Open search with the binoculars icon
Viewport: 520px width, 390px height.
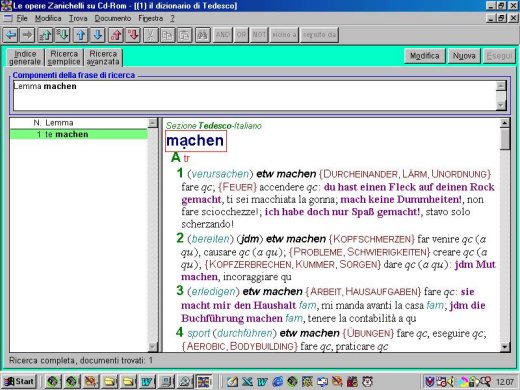(x=203, y=35)
